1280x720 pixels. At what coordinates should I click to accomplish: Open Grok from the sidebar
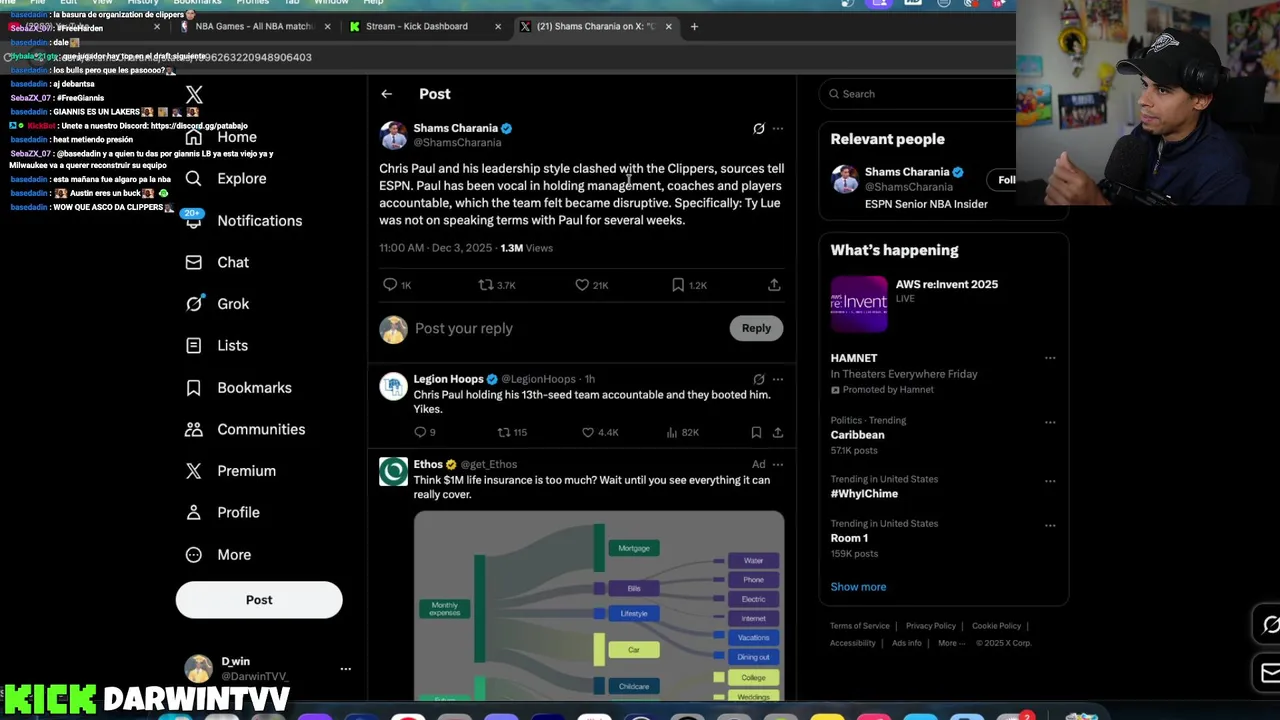[x=217, y=304]
